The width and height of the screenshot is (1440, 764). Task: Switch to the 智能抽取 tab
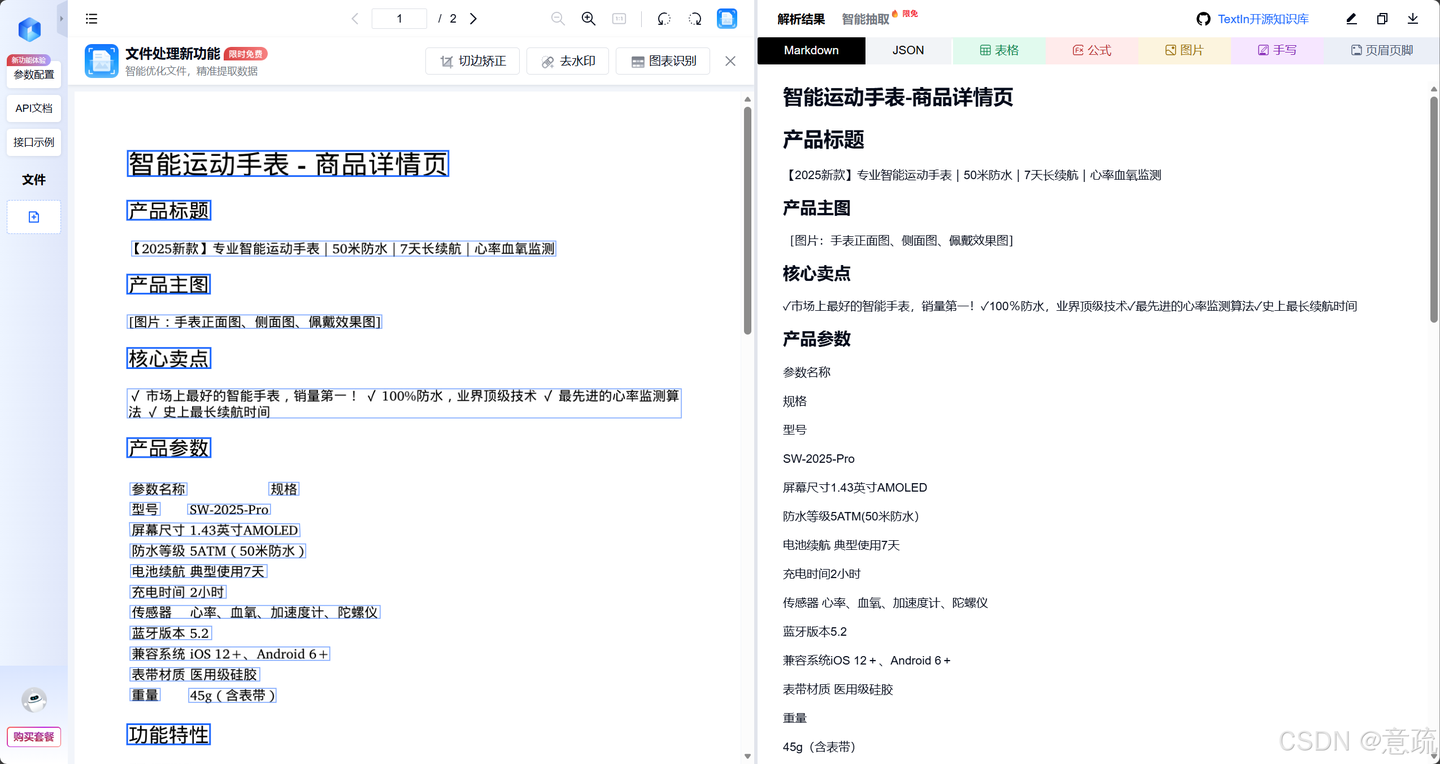pos(866,19)
